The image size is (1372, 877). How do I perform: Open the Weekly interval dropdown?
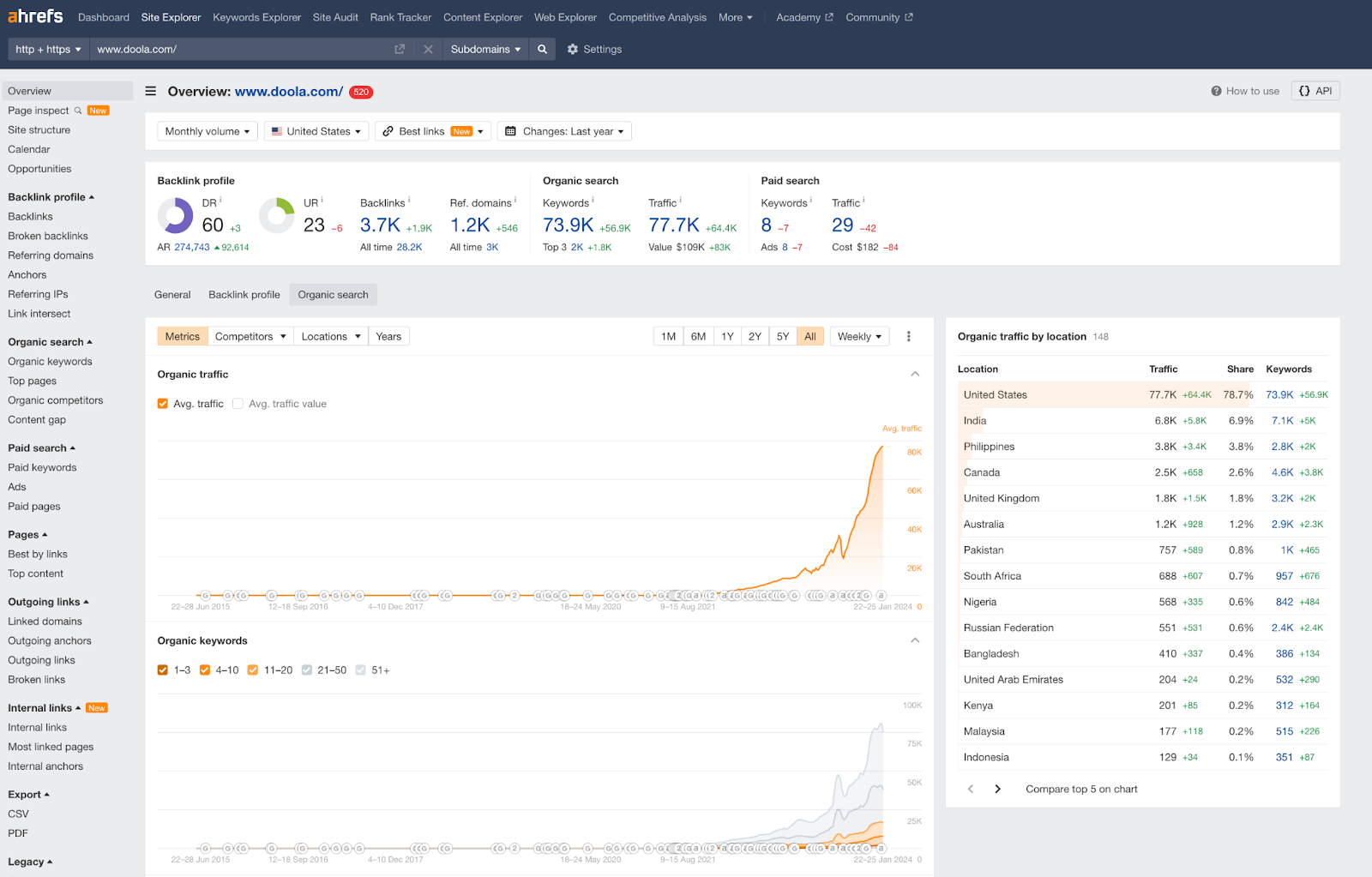(859, 336)
